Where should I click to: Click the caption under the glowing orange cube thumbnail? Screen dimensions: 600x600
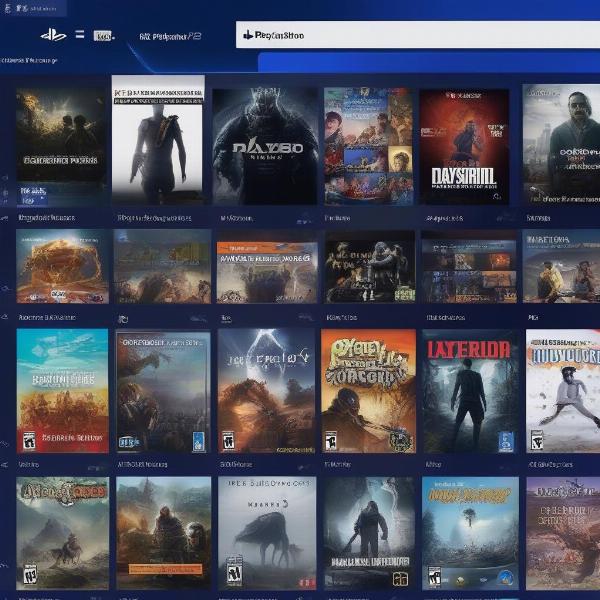[47, 317]
